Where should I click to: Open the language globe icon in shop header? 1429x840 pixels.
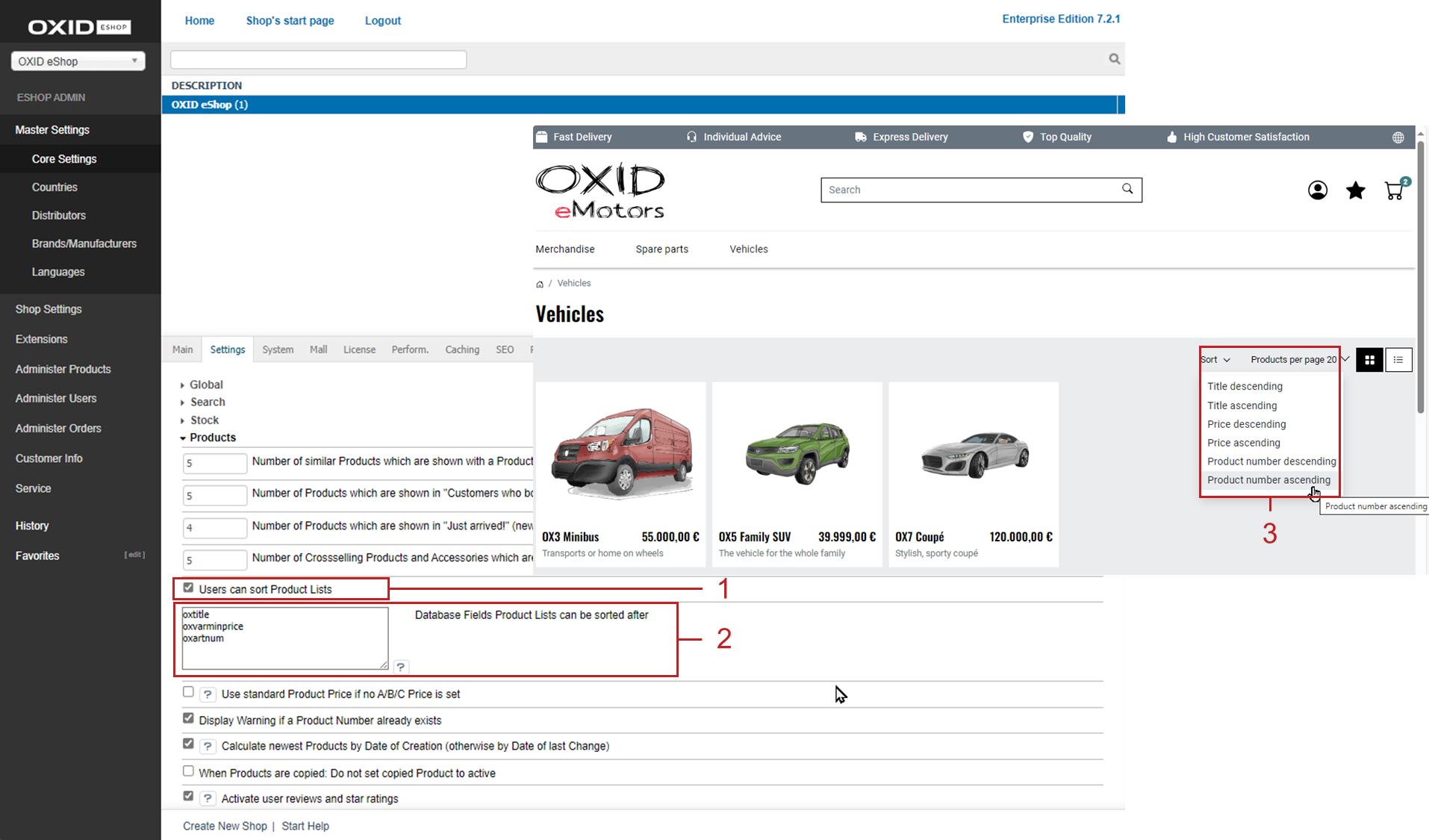coord(1398,137)
